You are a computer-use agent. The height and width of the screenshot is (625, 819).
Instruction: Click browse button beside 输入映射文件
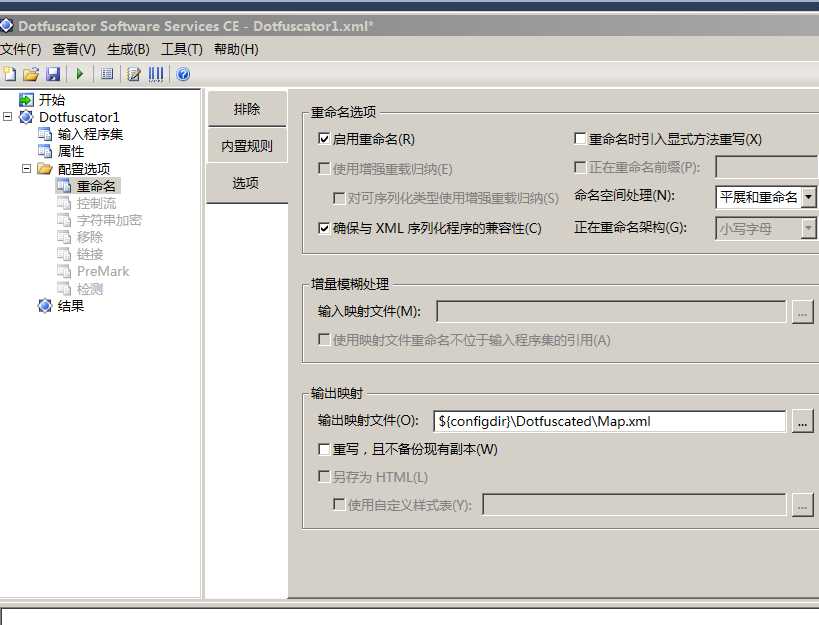[803, 312]
